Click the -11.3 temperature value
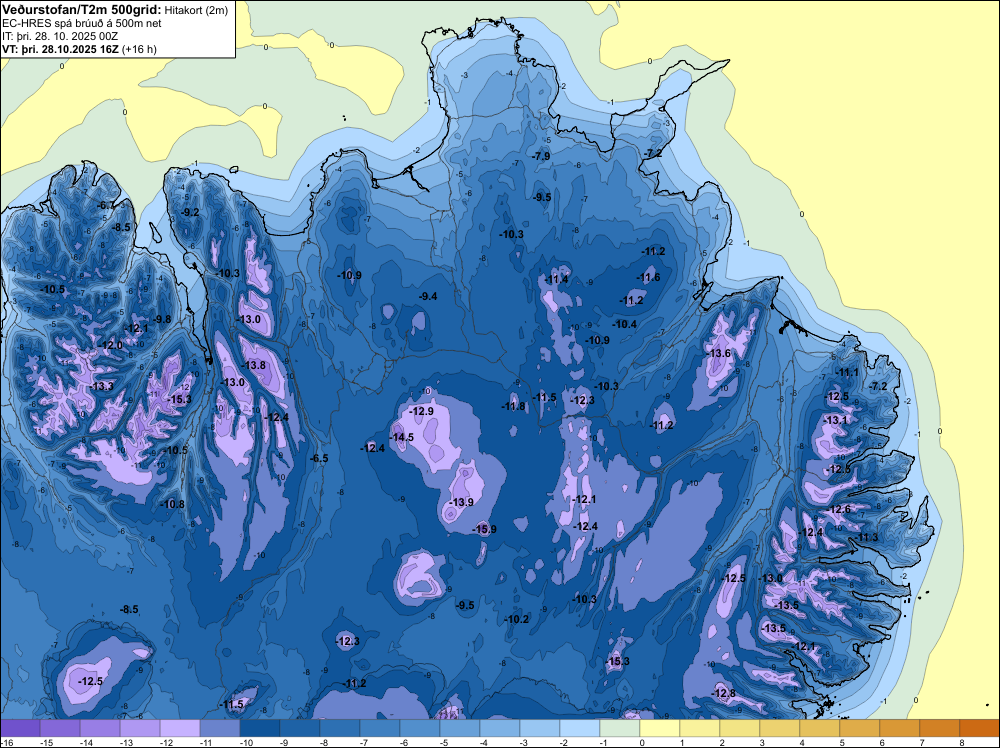This screenshot has width=1000, height=748. [x=867, y=538]
